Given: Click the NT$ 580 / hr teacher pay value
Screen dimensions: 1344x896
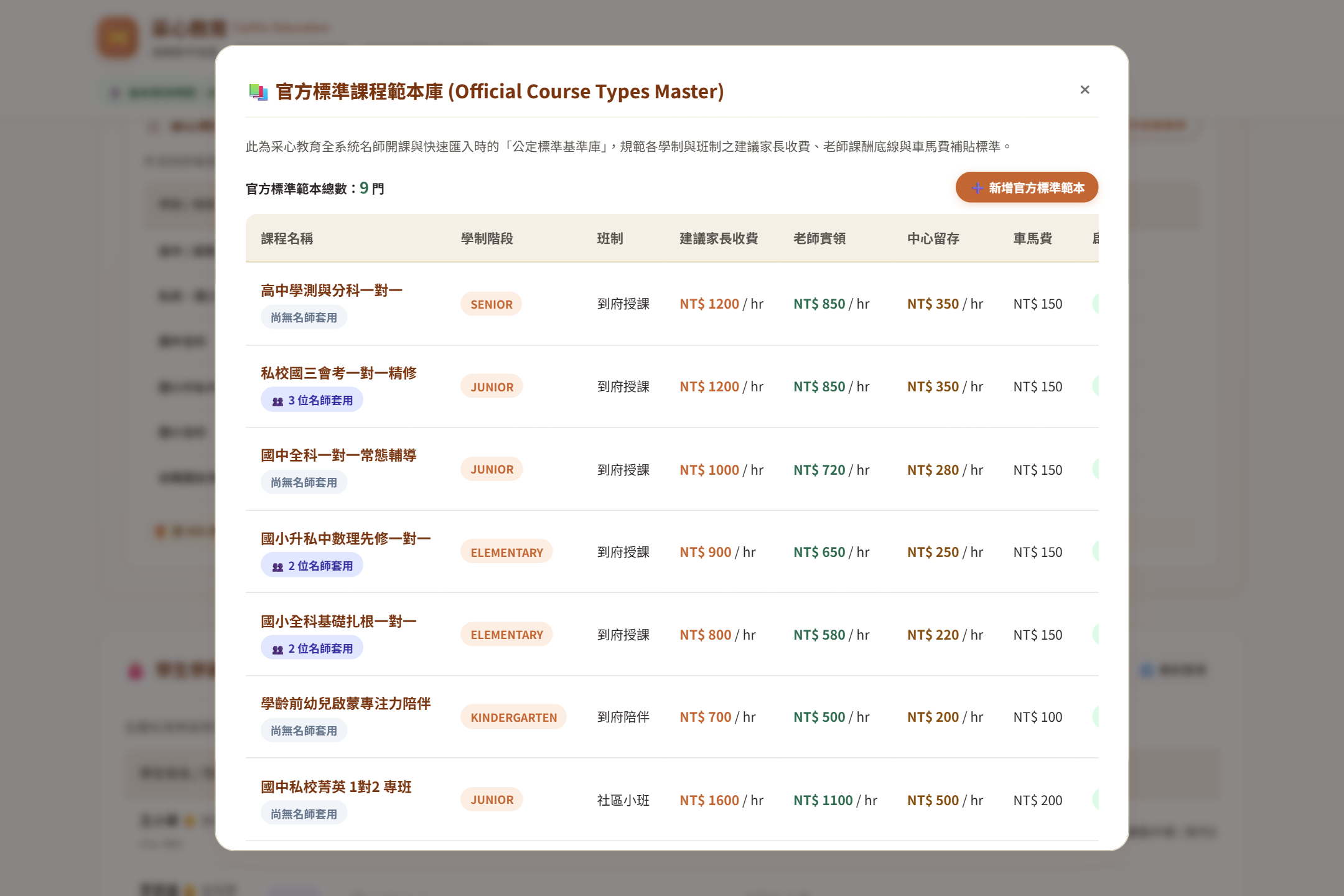Looking at the screenshot, I should [831, 635].
